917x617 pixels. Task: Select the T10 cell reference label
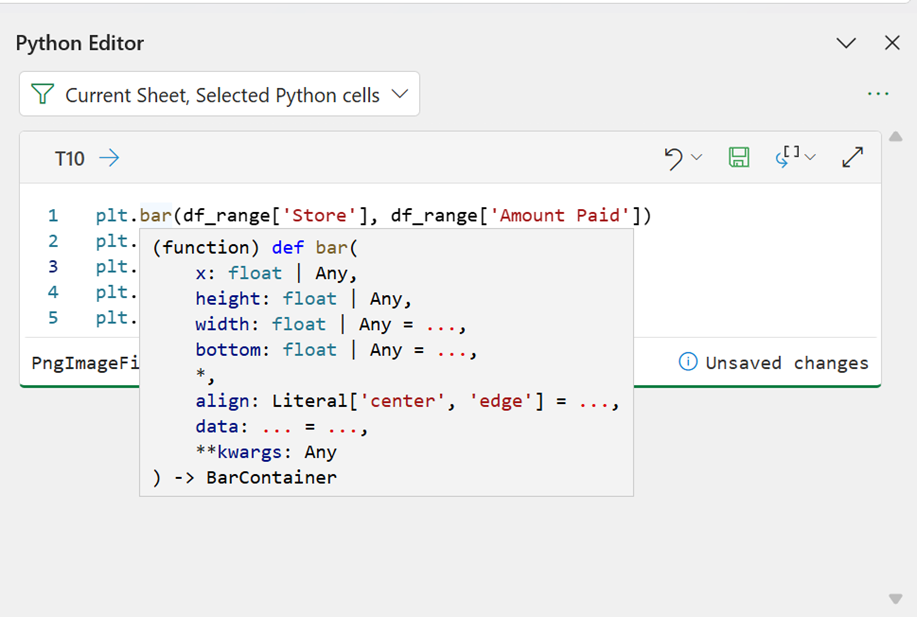(x=69, y=158)
